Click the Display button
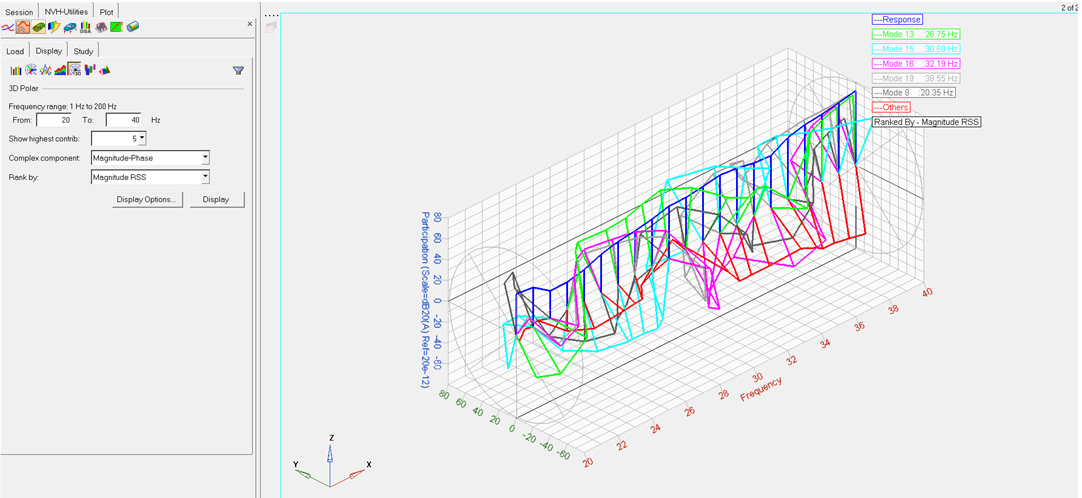Image resolution: width=1082 pixels, height=498 pixels. 217,199
